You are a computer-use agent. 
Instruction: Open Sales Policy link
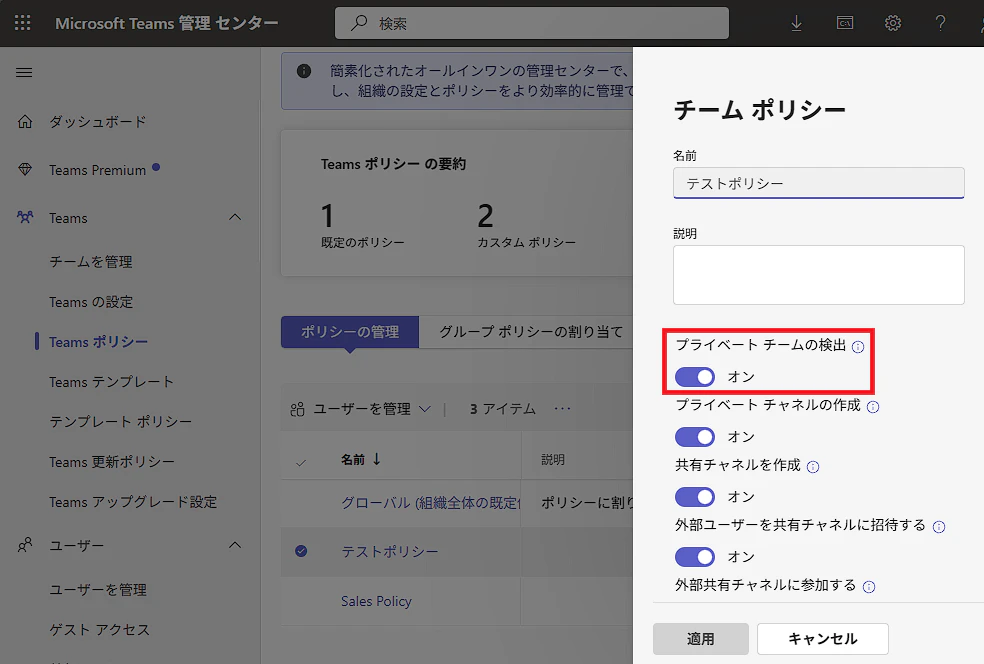click(x=376, y=601)
